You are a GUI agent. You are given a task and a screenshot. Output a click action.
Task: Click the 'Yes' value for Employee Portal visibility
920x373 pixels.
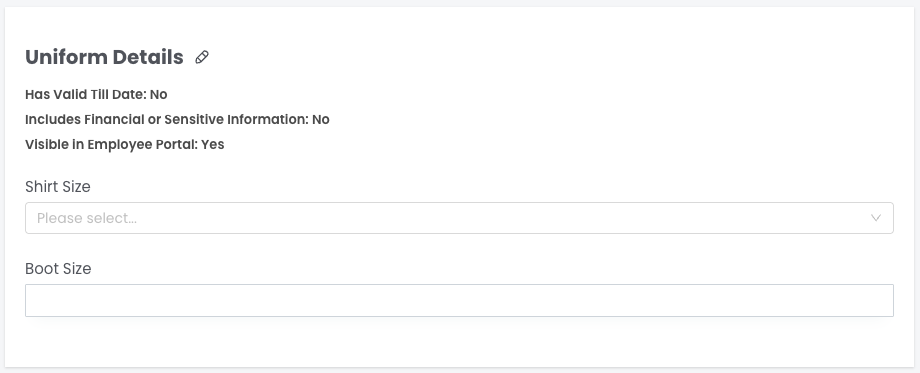[x=213, y=145]
